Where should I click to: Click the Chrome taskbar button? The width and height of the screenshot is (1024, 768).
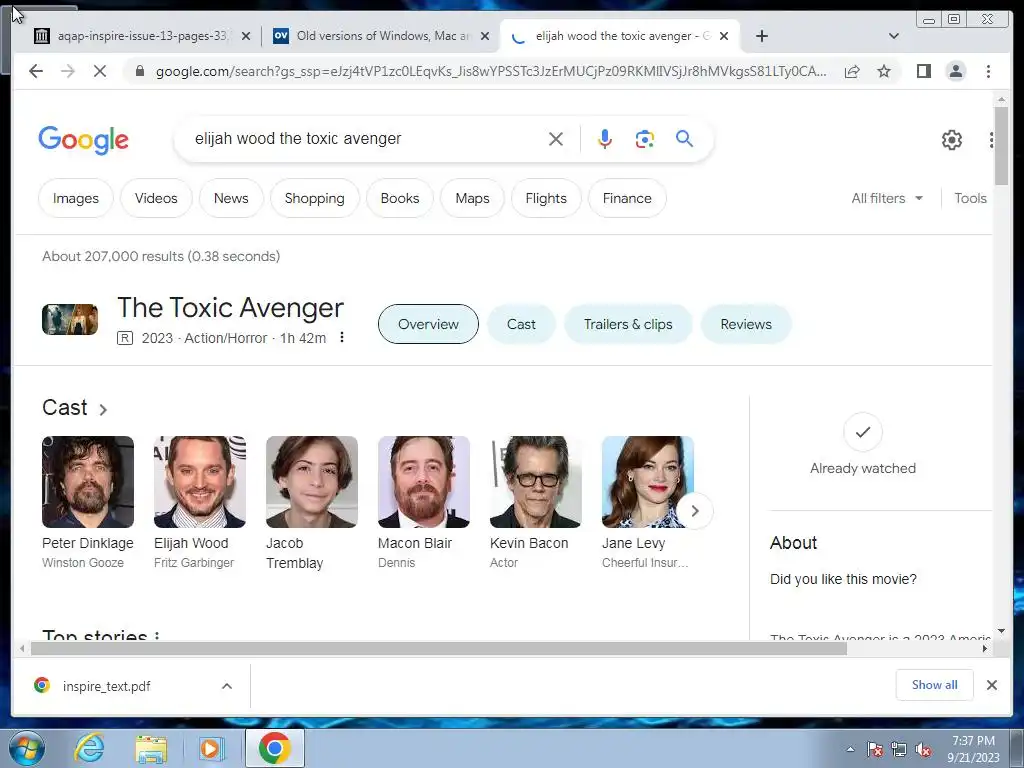click(275, 748)
